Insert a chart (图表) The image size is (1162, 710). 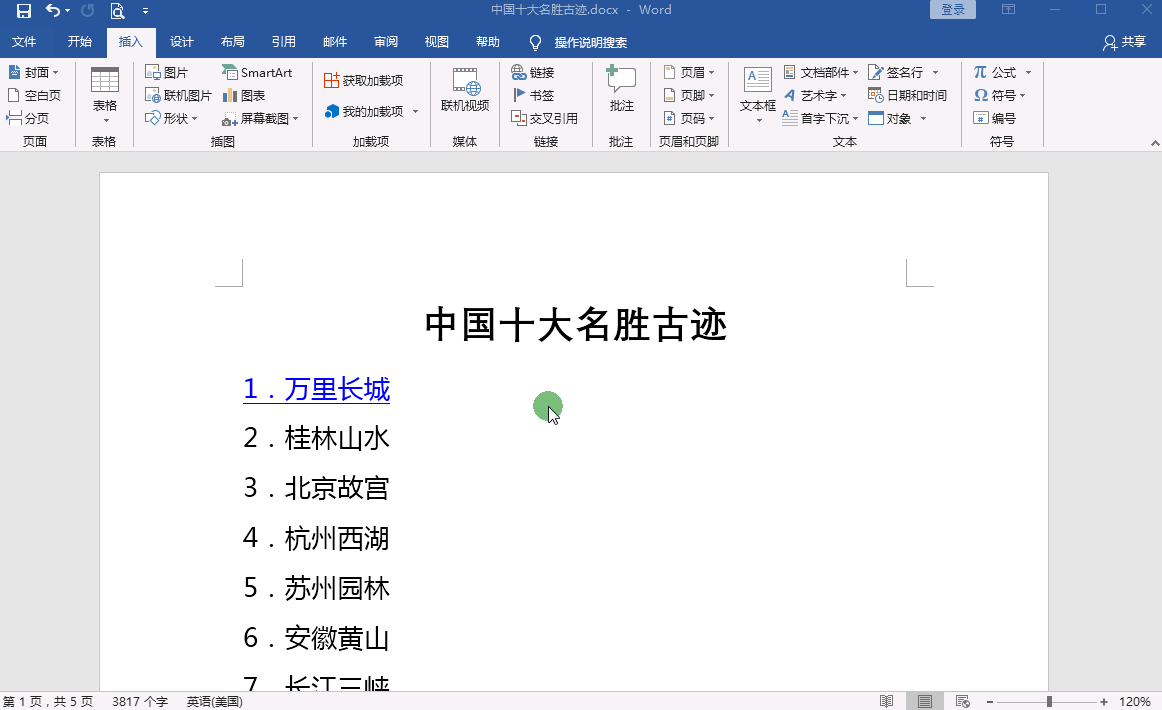coord(244,96)
